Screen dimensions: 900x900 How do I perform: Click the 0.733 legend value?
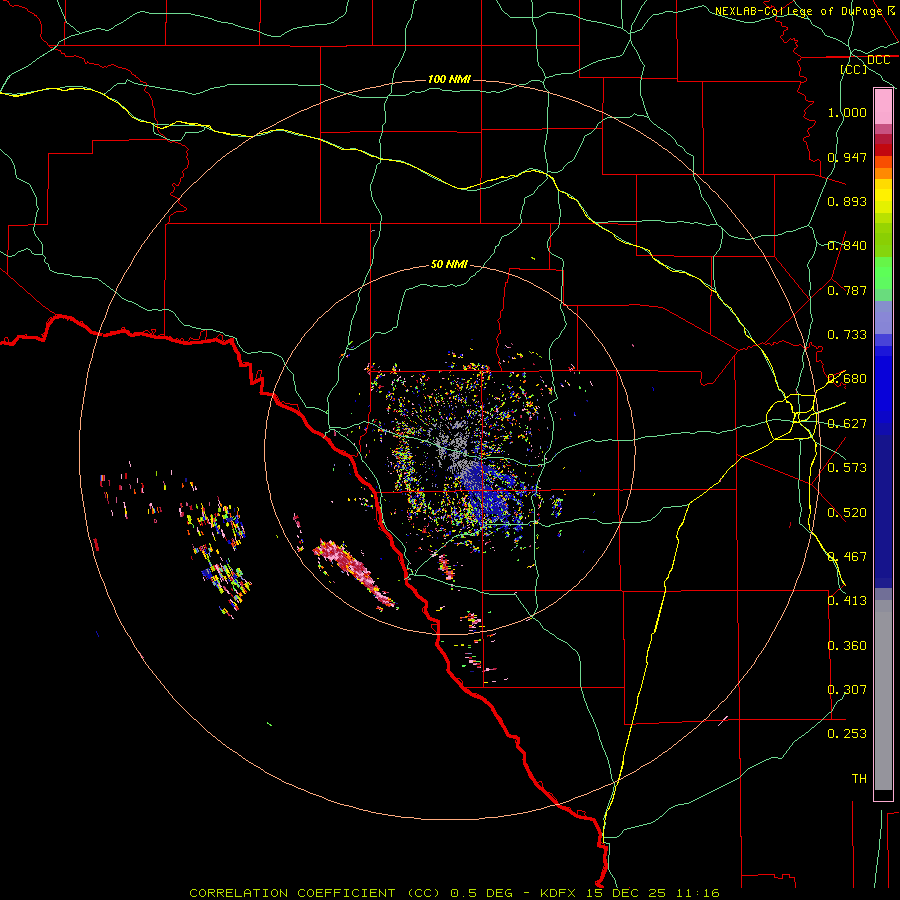(847, 335)
